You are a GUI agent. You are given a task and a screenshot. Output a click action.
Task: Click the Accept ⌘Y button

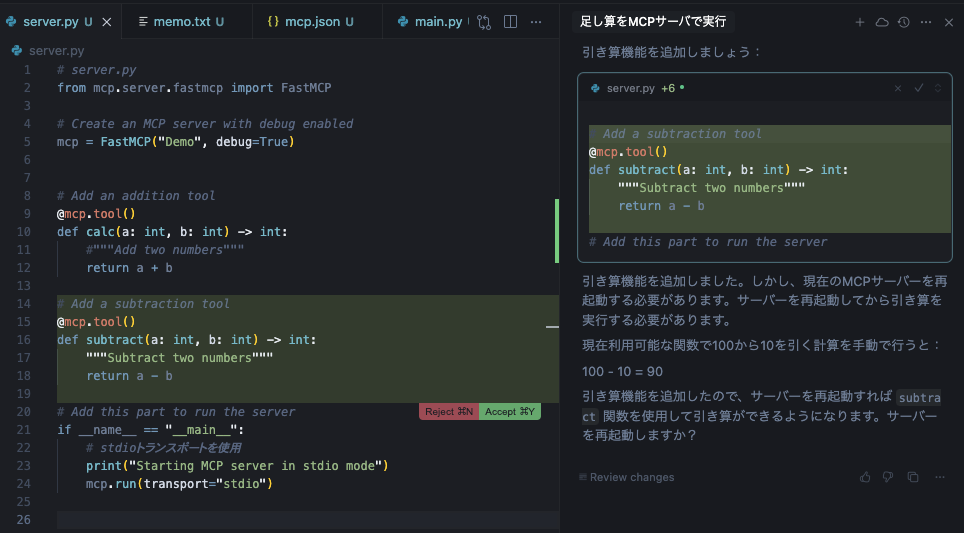[x=510, y=411]
